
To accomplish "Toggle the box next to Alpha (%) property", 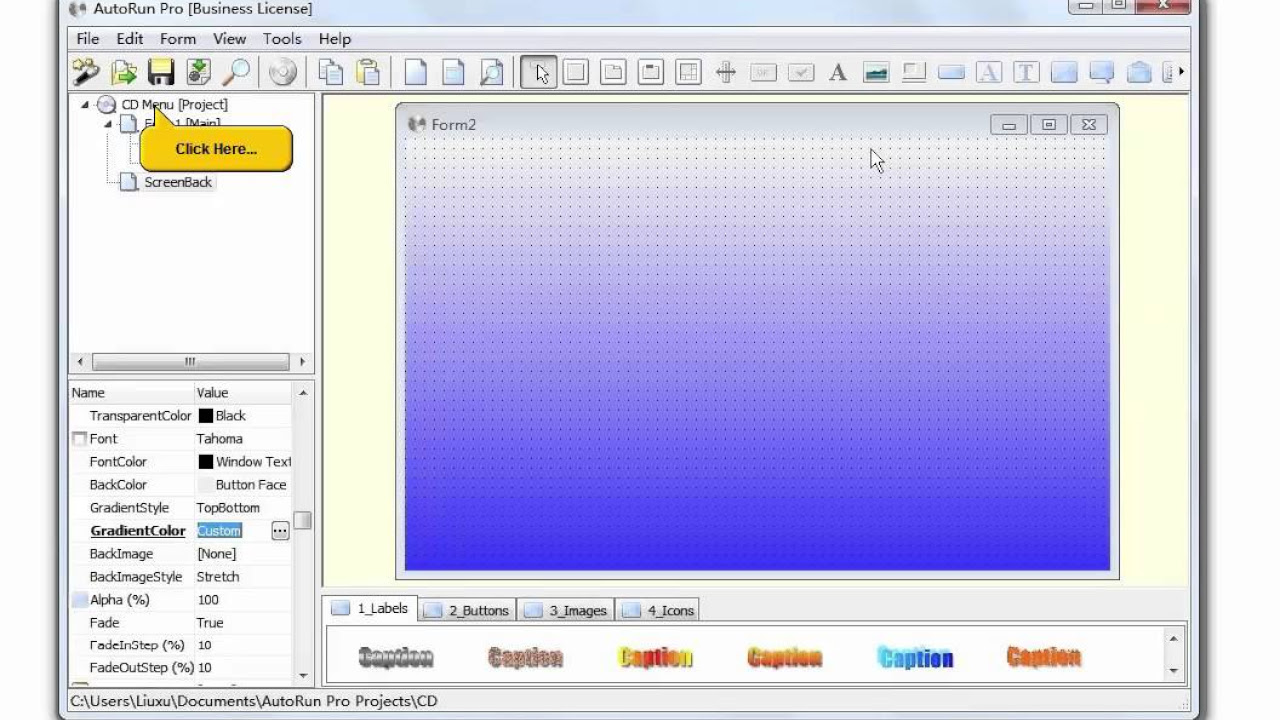I will click(79, 600).
